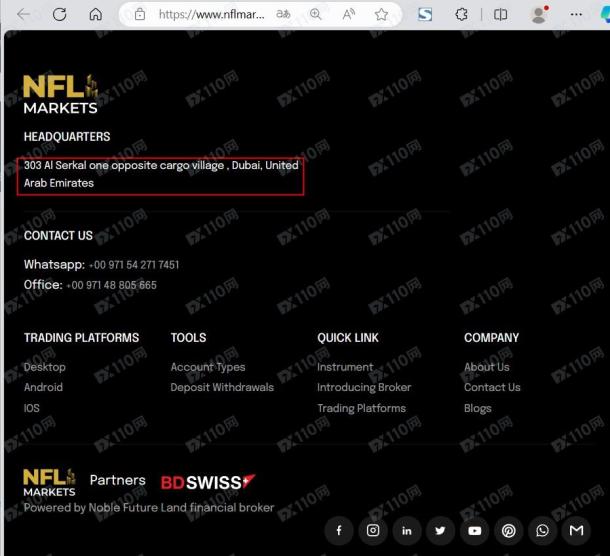Open the Blogs link

tap(478, 409)
